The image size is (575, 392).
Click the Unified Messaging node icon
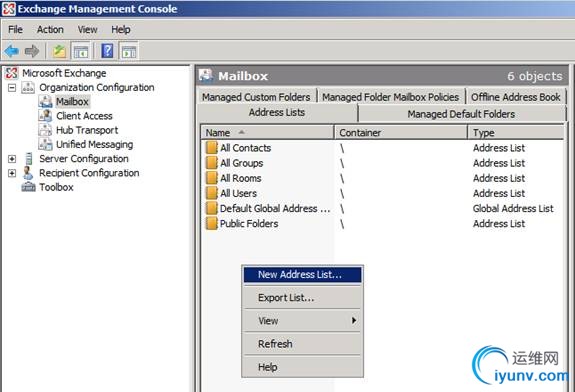45,144
